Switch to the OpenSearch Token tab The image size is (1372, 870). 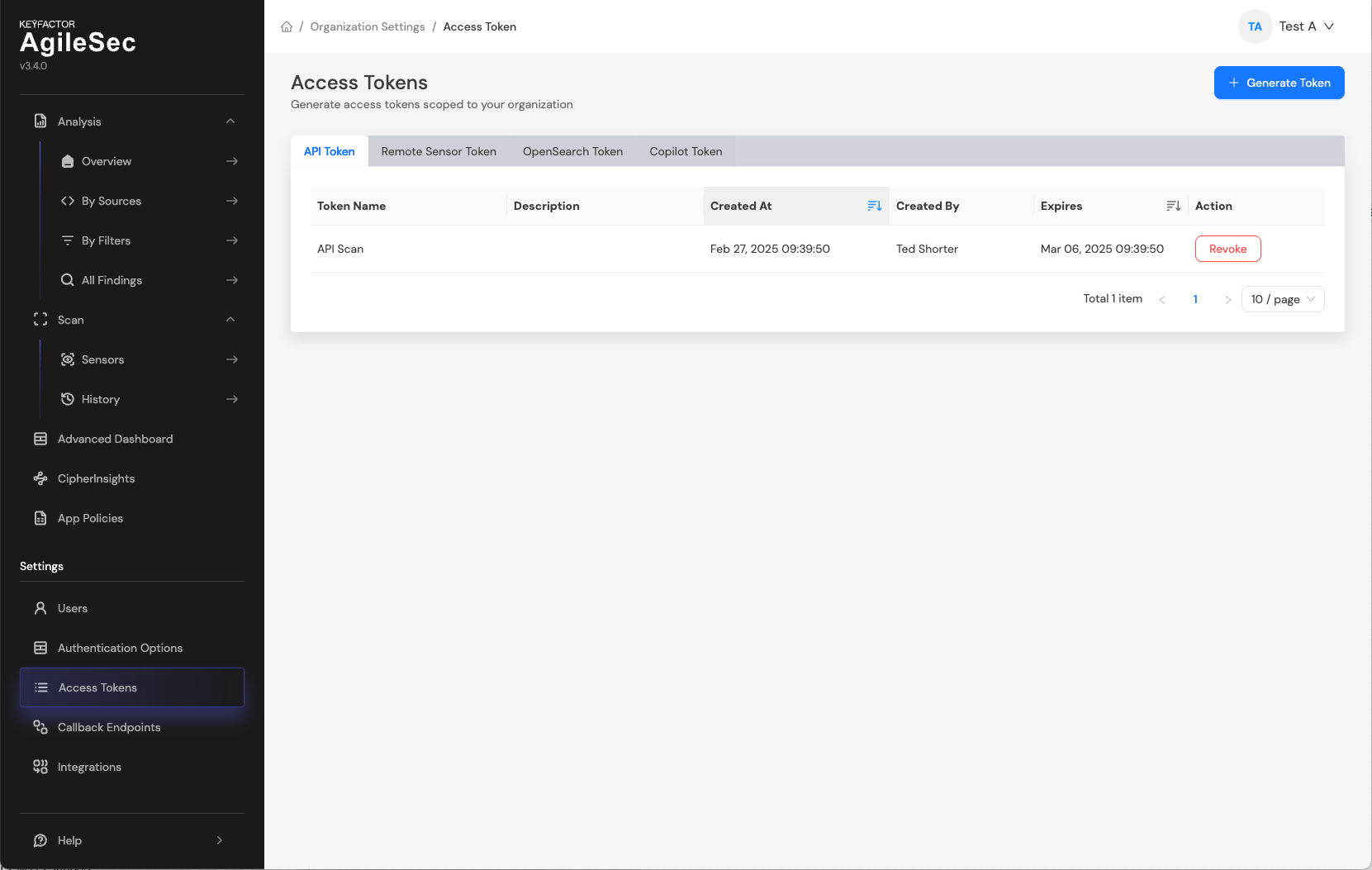click(x=572, y=151)
